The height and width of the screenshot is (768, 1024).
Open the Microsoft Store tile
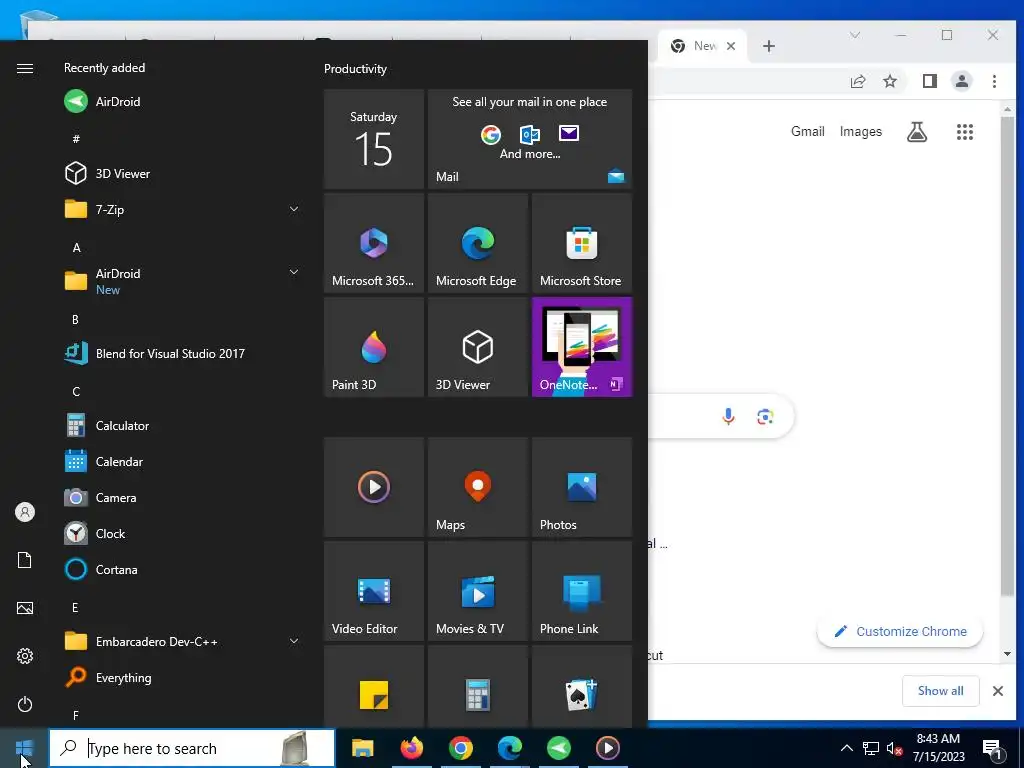[x=582, y=243]
